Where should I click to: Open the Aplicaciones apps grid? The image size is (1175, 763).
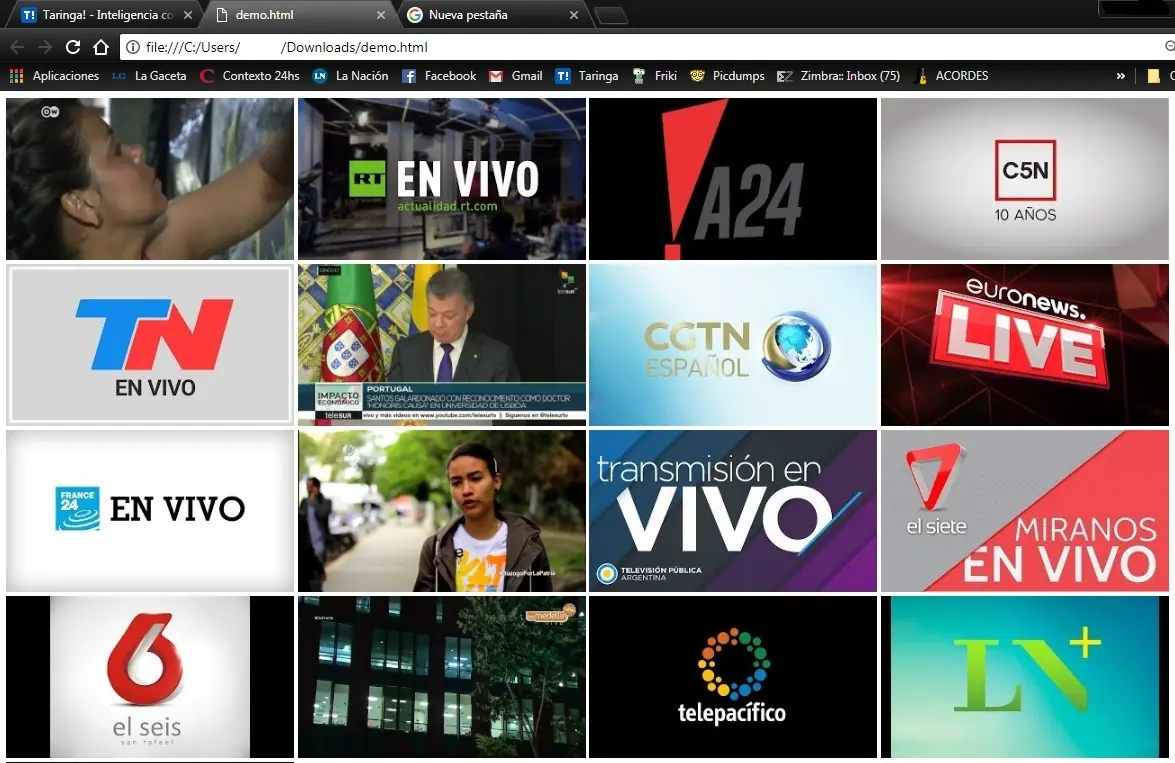(54, 76)
